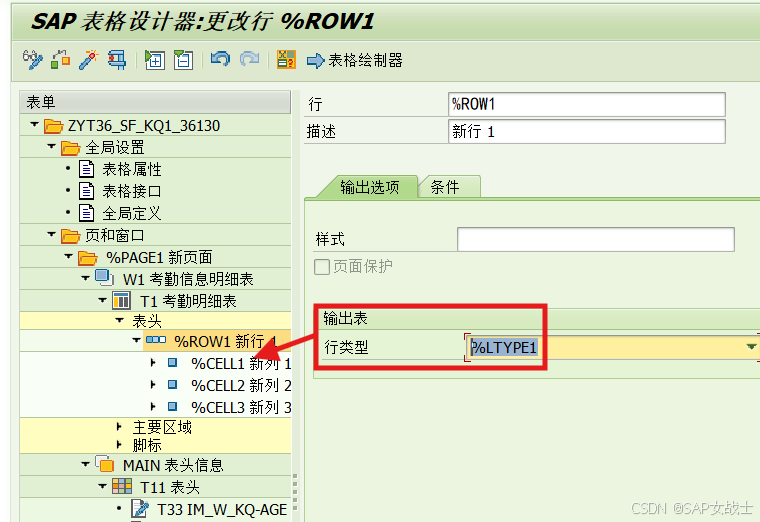
Task: Click the T11 表头 template grid icon
Action: click(x=122, y=486)
